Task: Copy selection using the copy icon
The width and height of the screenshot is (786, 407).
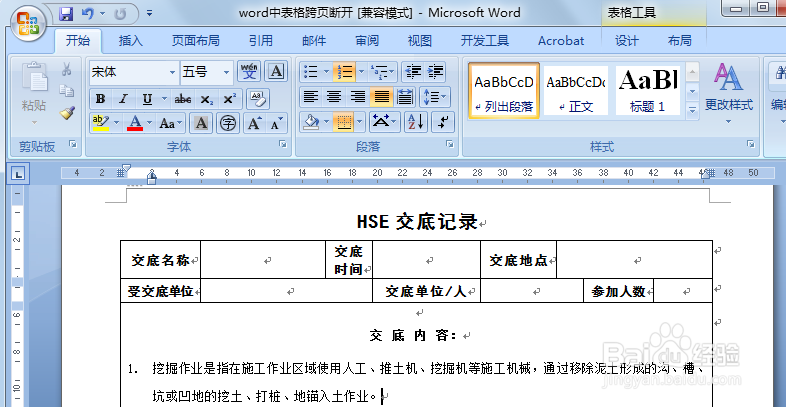Action: (x=66, y=91)
